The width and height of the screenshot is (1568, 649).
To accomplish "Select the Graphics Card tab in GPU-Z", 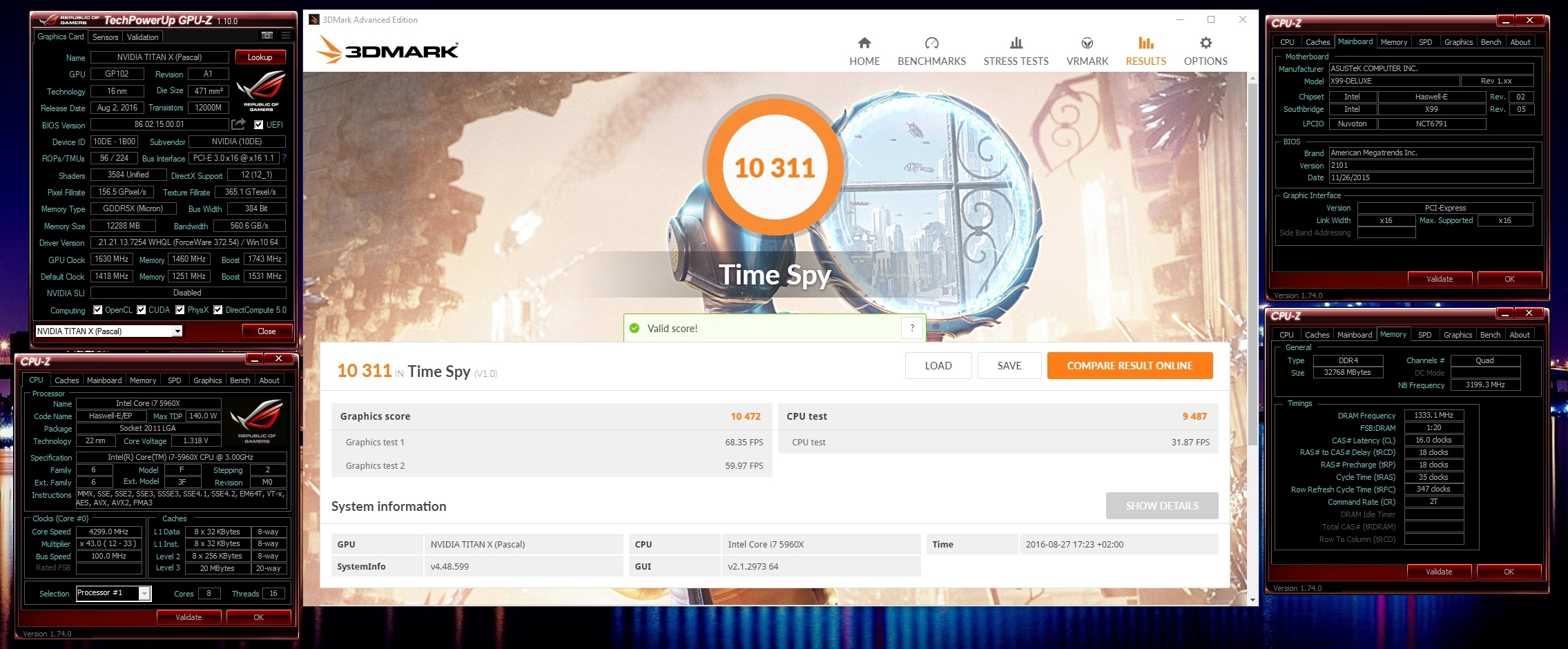I will click(60, 37).
